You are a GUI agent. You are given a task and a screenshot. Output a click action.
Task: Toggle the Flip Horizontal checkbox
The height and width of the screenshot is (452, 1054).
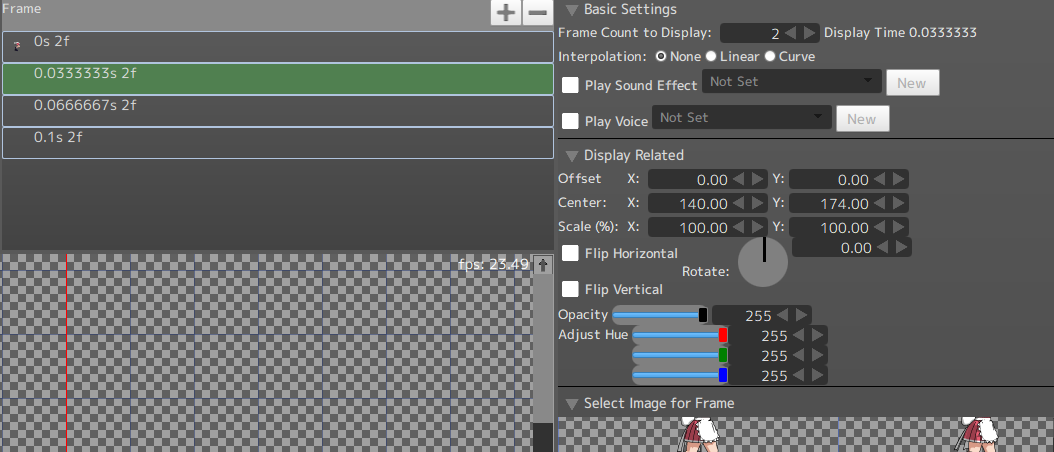pos(570,253)
